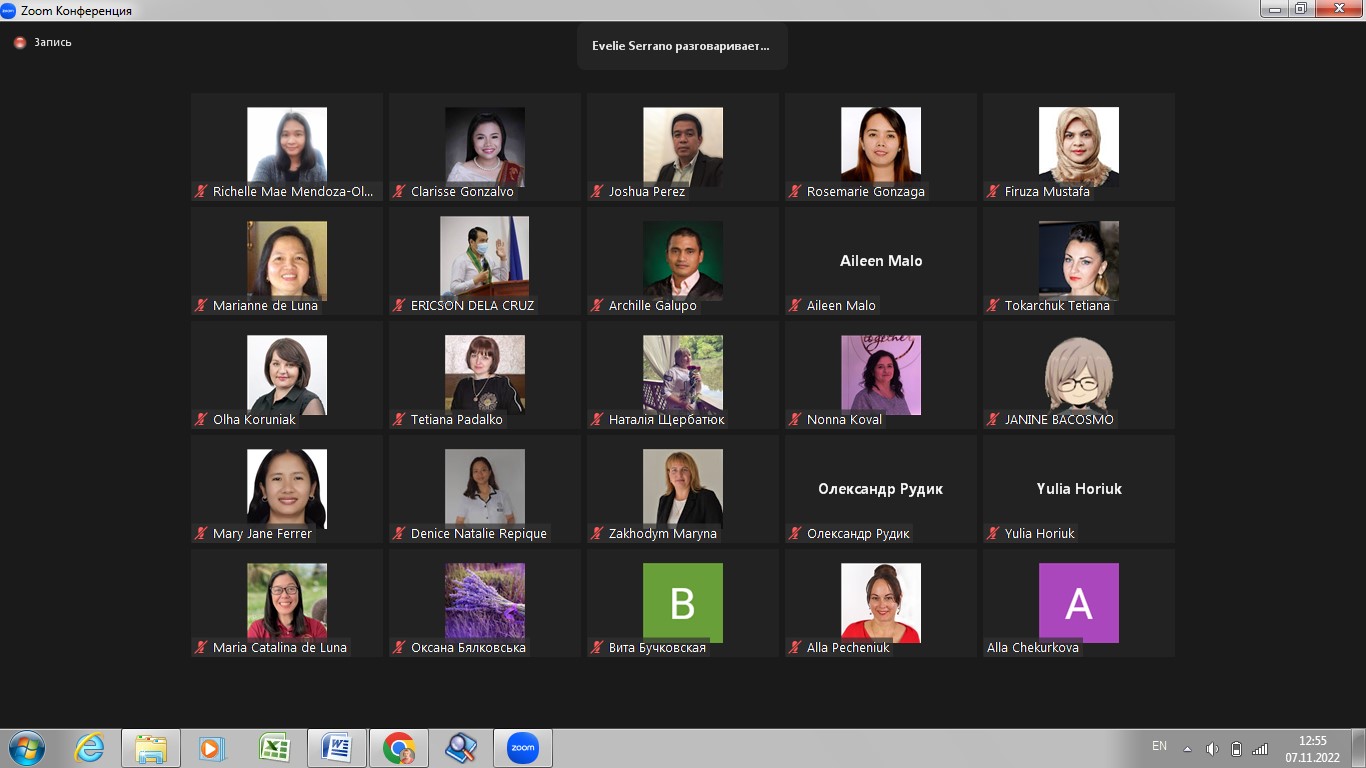Click the 'Evelie Serrano разговаривает' speaker banner
Screen dimensions: 1366x768
coord(681,46)
